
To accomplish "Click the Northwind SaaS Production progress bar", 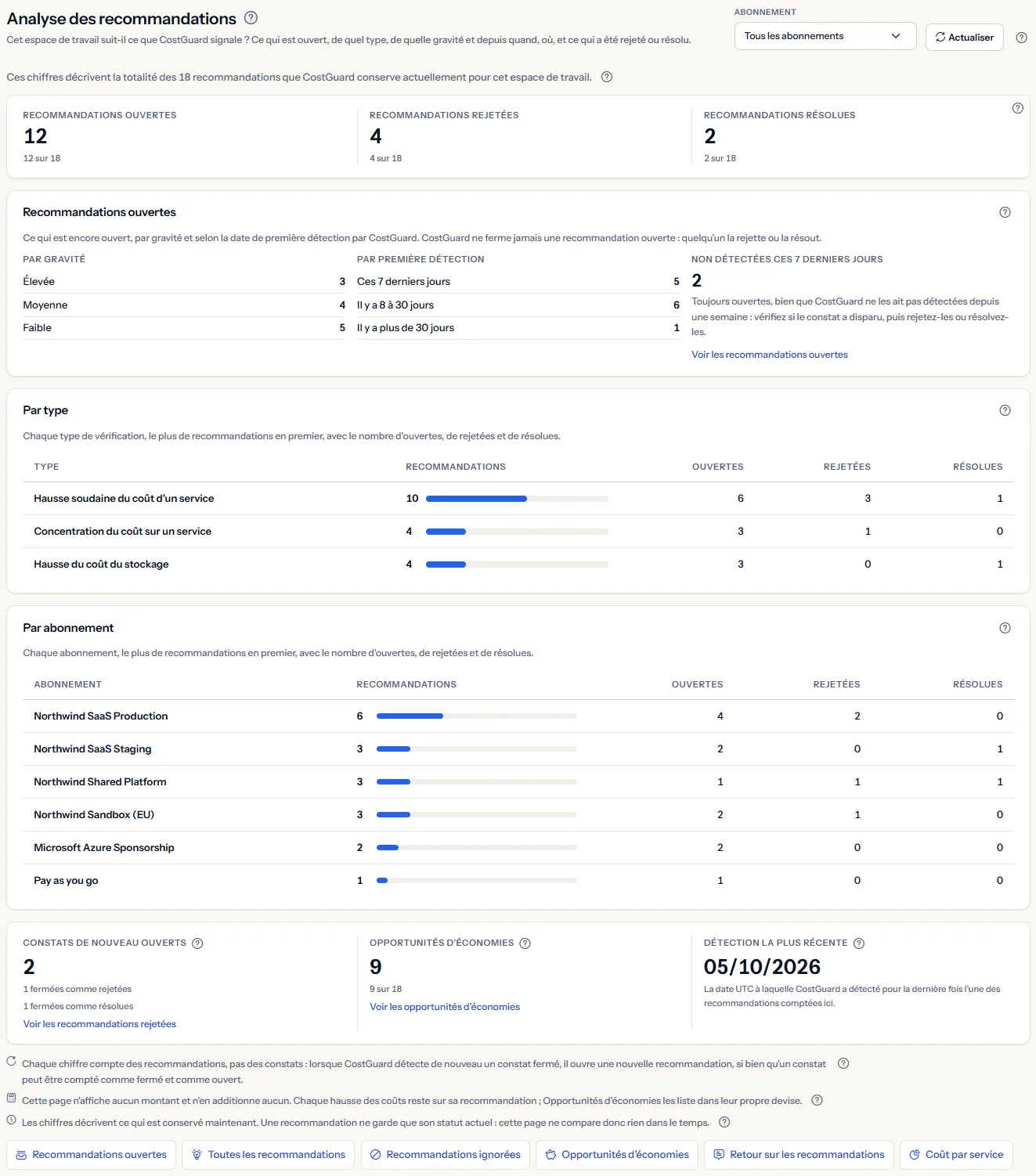I will (x=477, y=716).
